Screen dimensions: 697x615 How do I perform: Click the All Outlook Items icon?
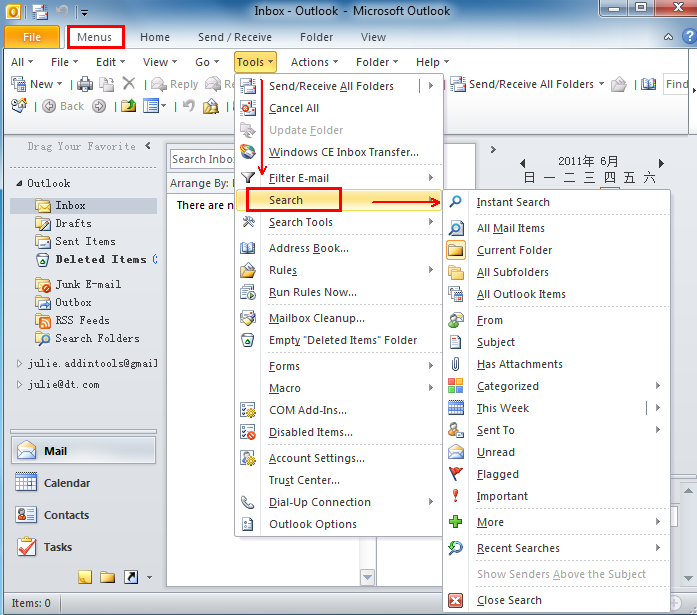(456, 294)
